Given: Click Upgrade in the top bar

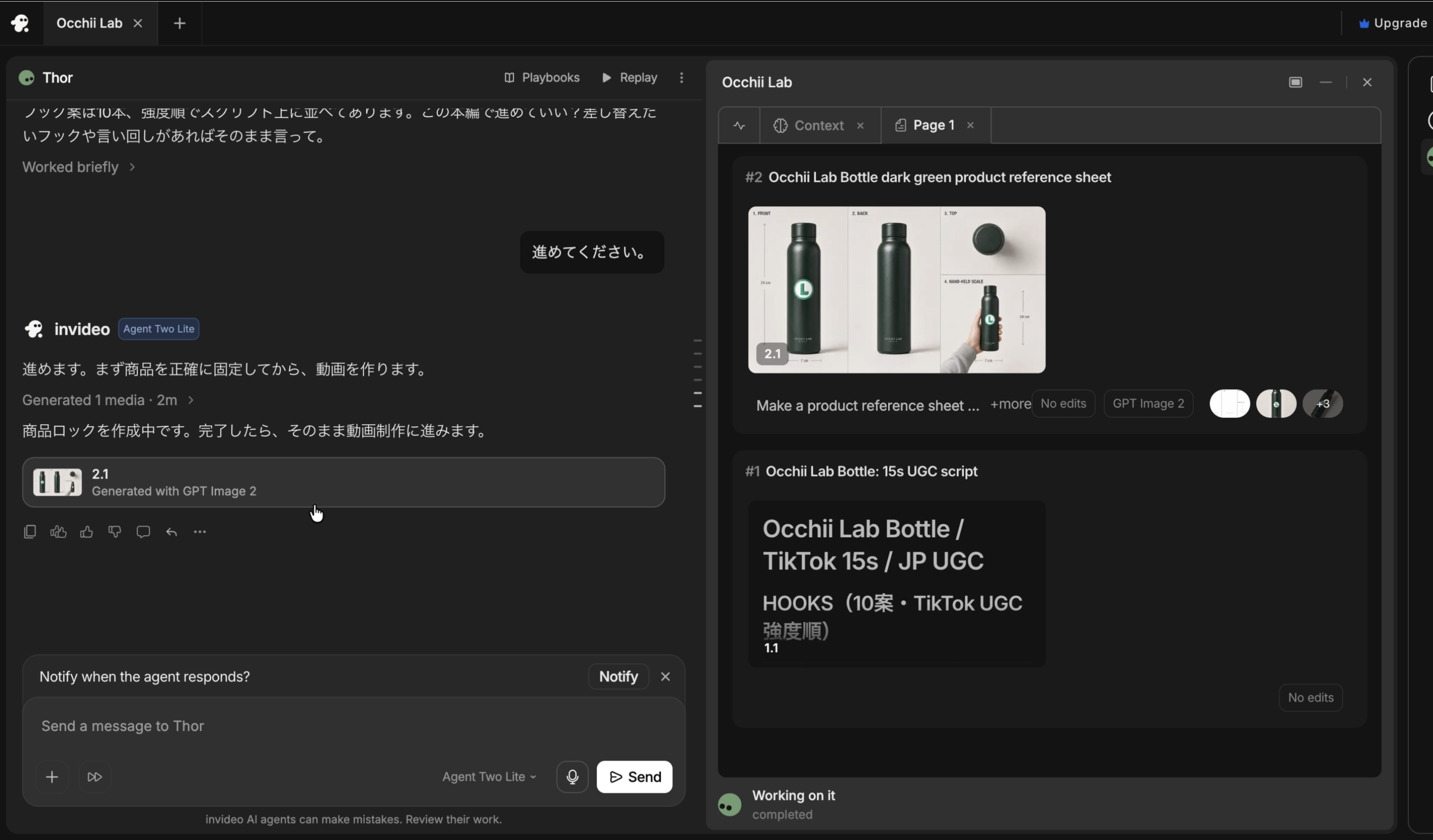Looking at the screenshot, I should 1393,23.
